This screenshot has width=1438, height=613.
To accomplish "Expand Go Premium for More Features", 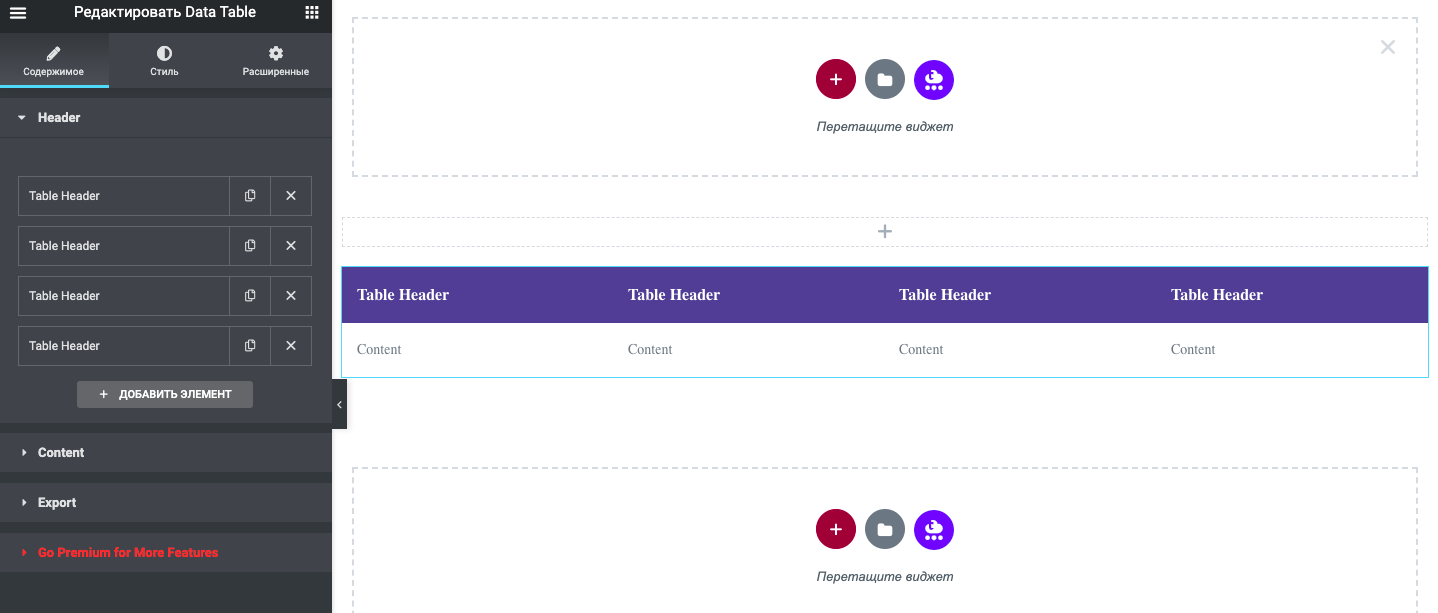I will pos(128,553).
